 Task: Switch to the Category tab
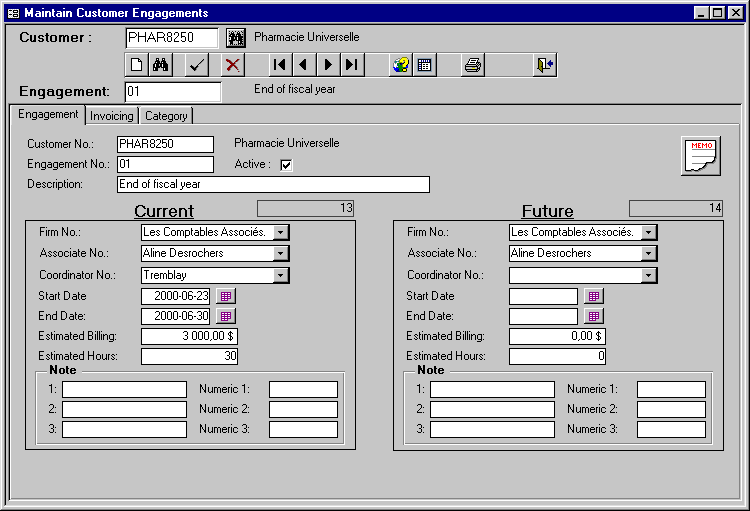[x=166, y=116]
